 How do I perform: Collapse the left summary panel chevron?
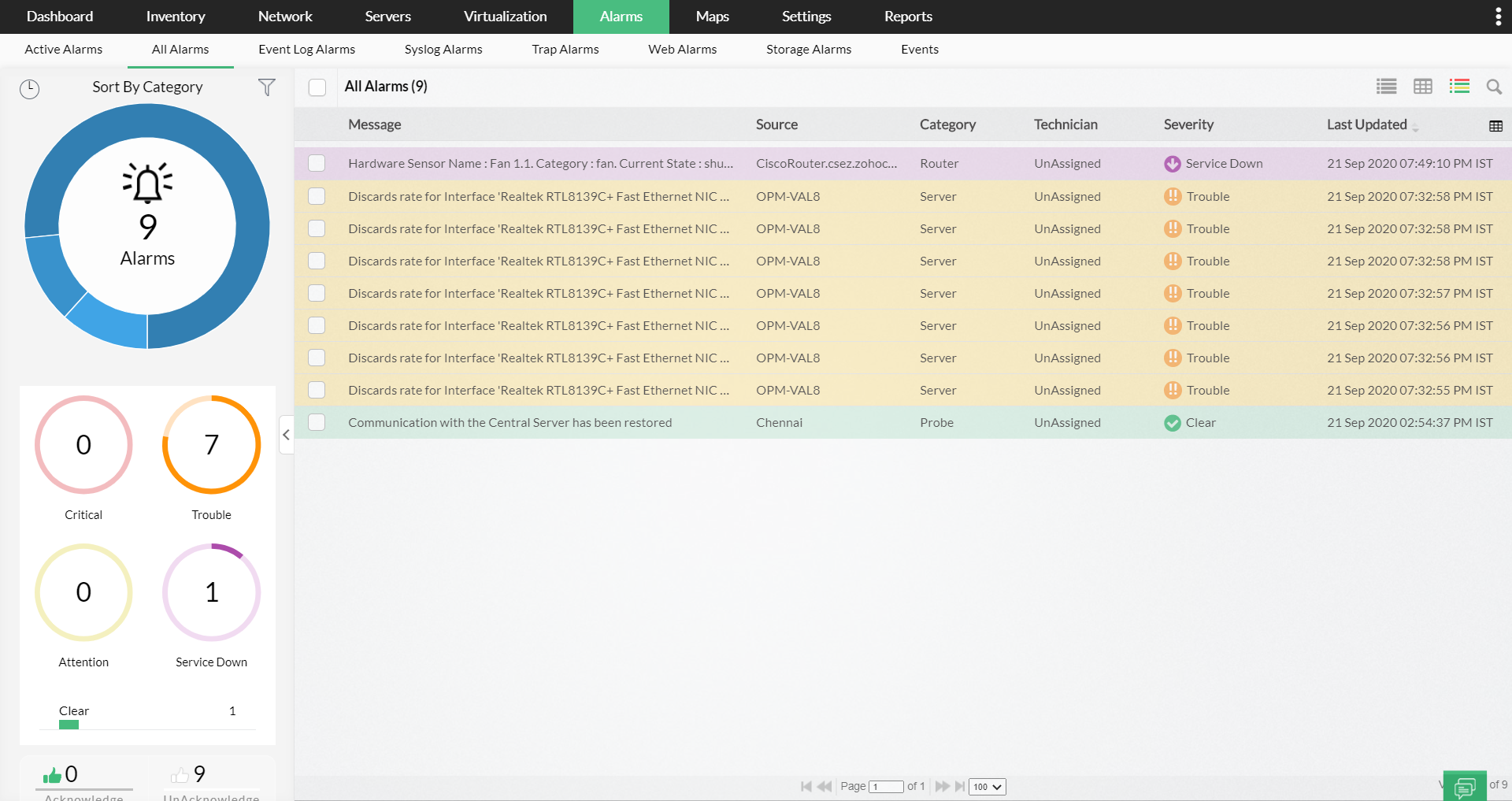click(x=287, y=435)
